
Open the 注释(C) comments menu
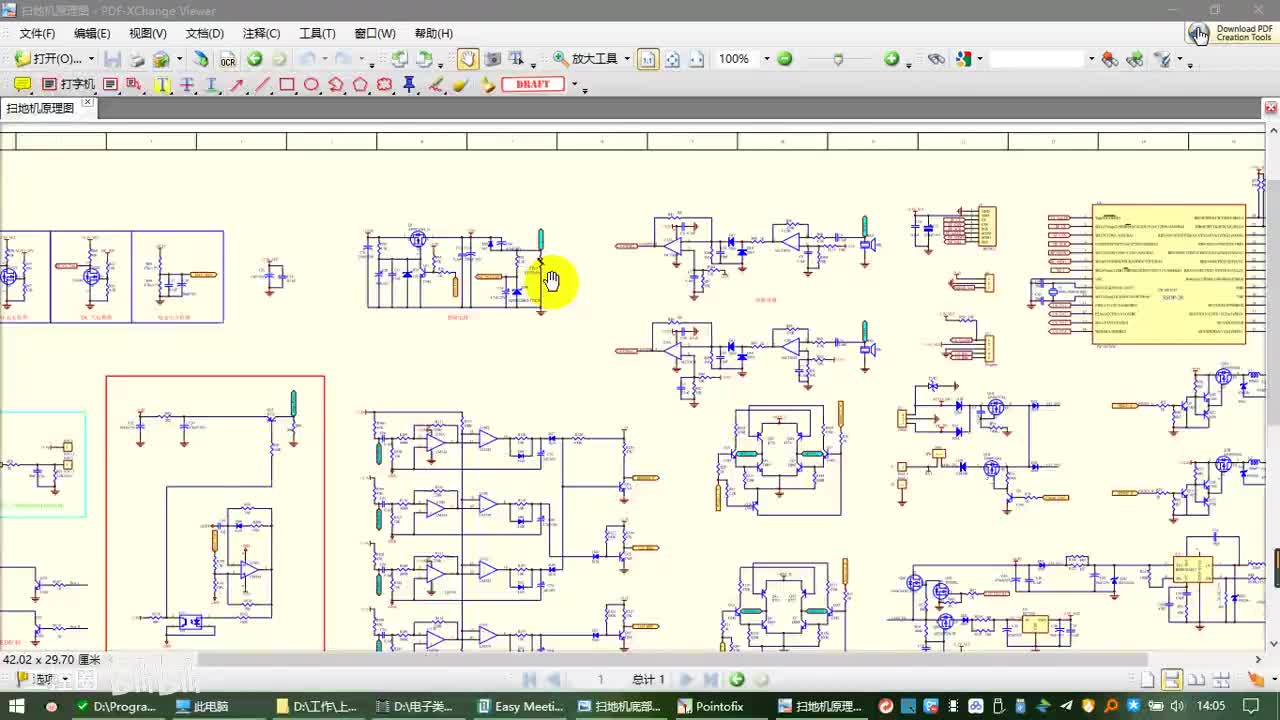261,33
